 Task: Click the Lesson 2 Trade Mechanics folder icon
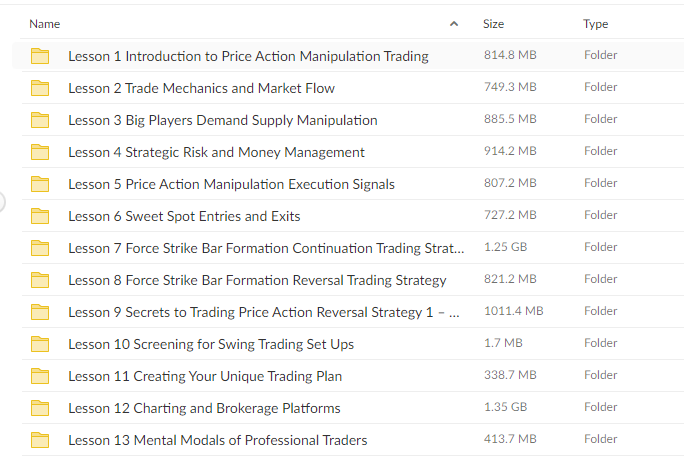coord(40,88)
